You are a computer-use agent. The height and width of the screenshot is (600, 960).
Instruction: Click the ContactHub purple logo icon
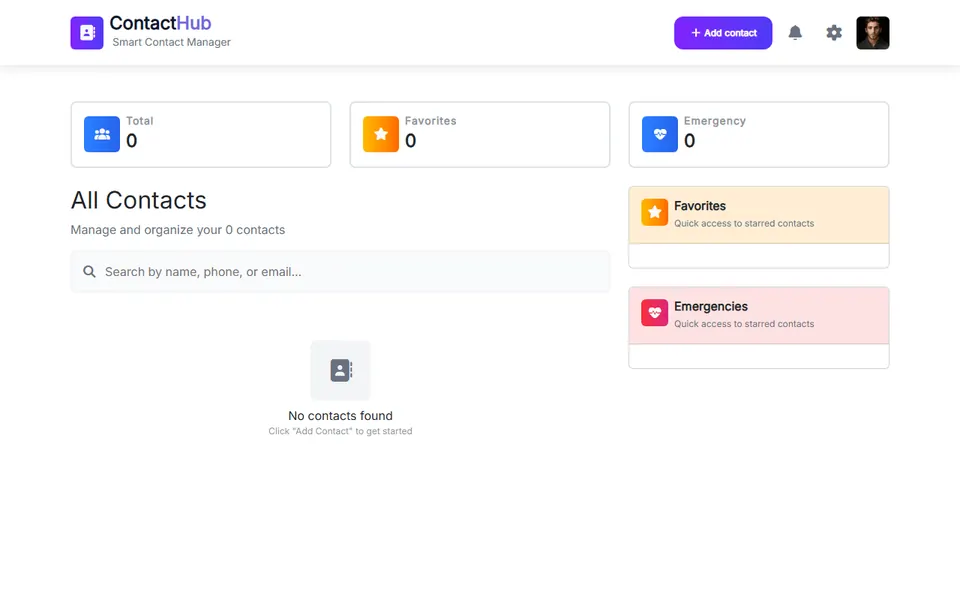click(x=87, y=32)
